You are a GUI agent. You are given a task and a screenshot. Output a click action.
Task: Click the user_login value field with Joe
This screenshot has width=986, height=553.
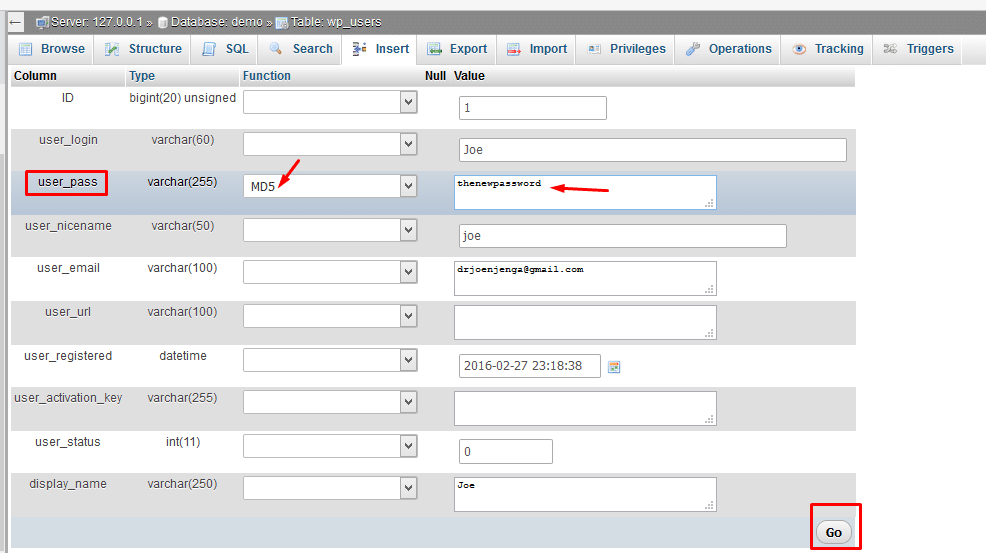653,150
